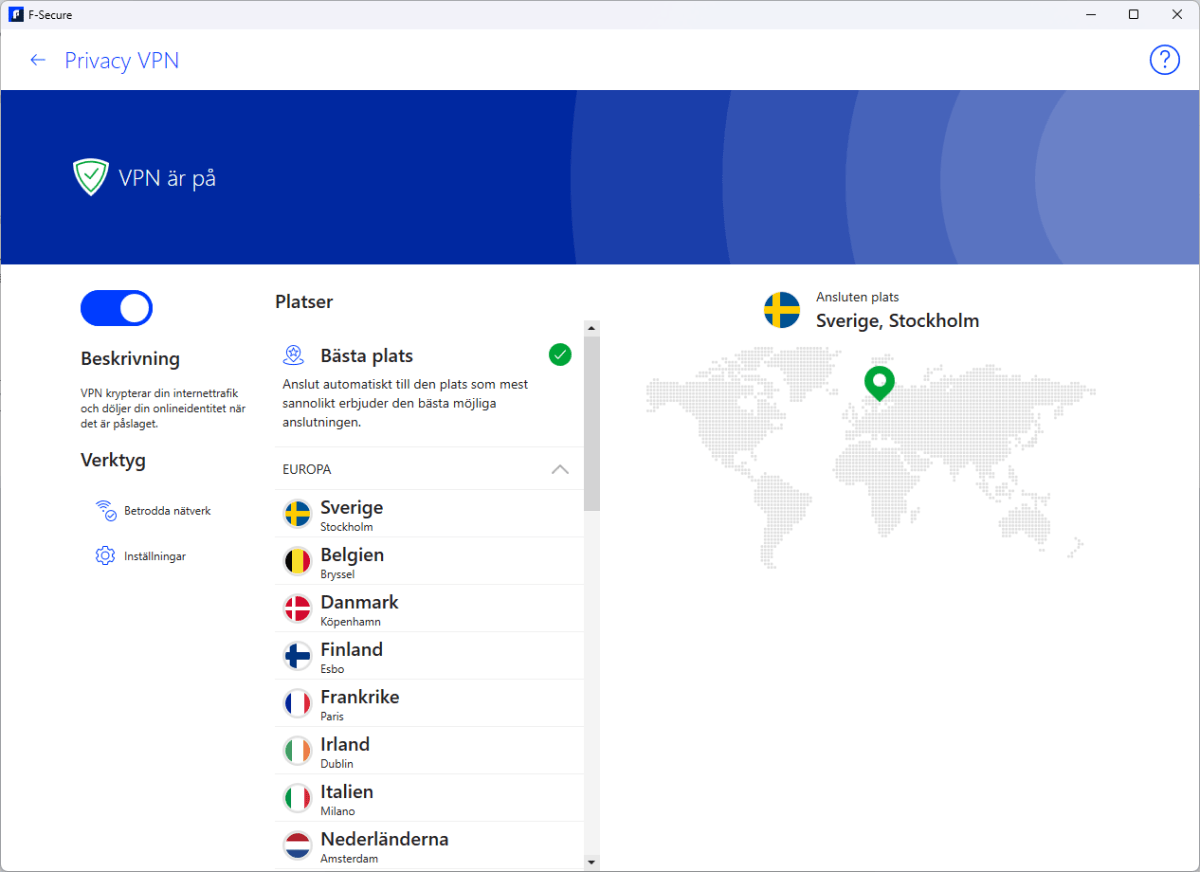
Task: Click the green map pin on world map
Action: 879,383
